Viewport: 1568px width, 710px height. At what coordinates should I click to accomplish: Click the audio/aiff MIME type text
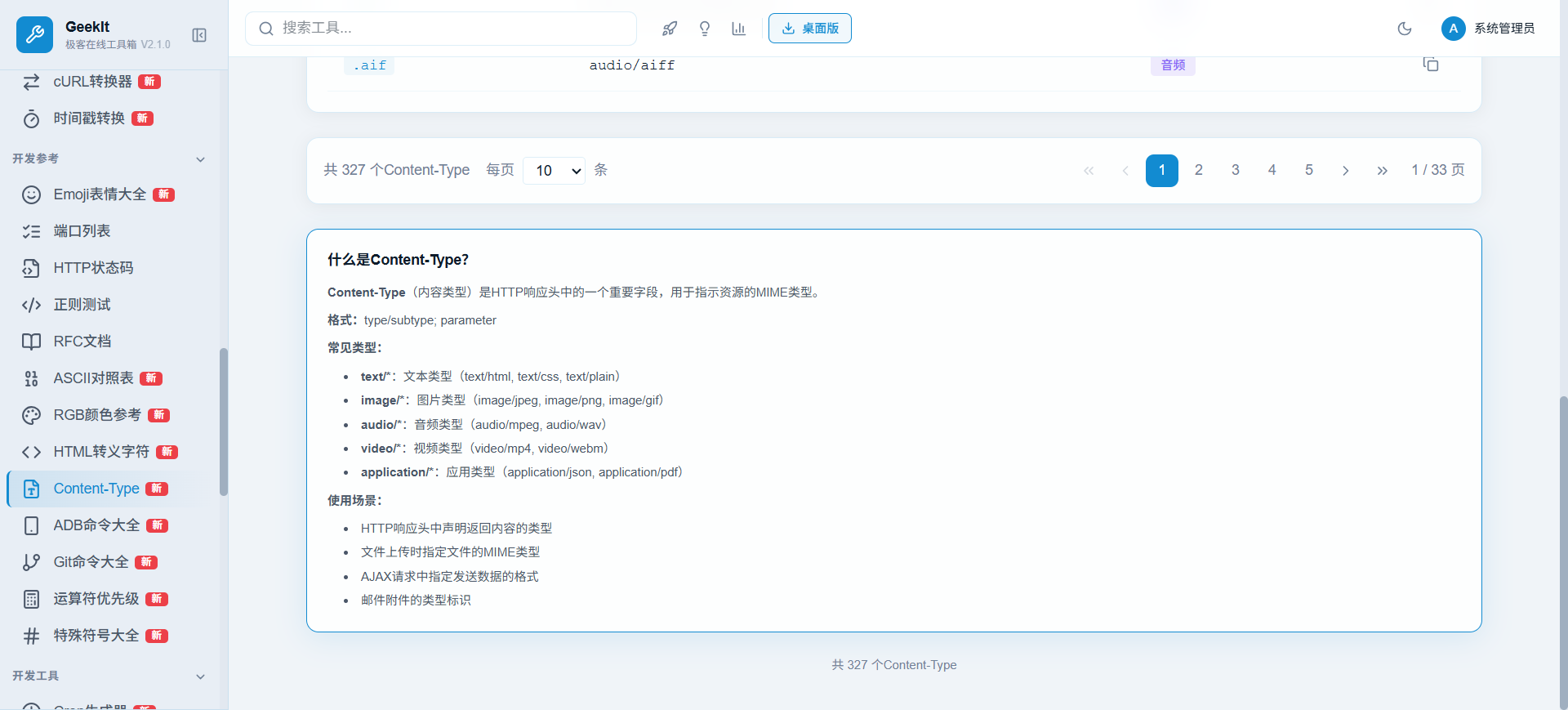[x=632, y=65]
